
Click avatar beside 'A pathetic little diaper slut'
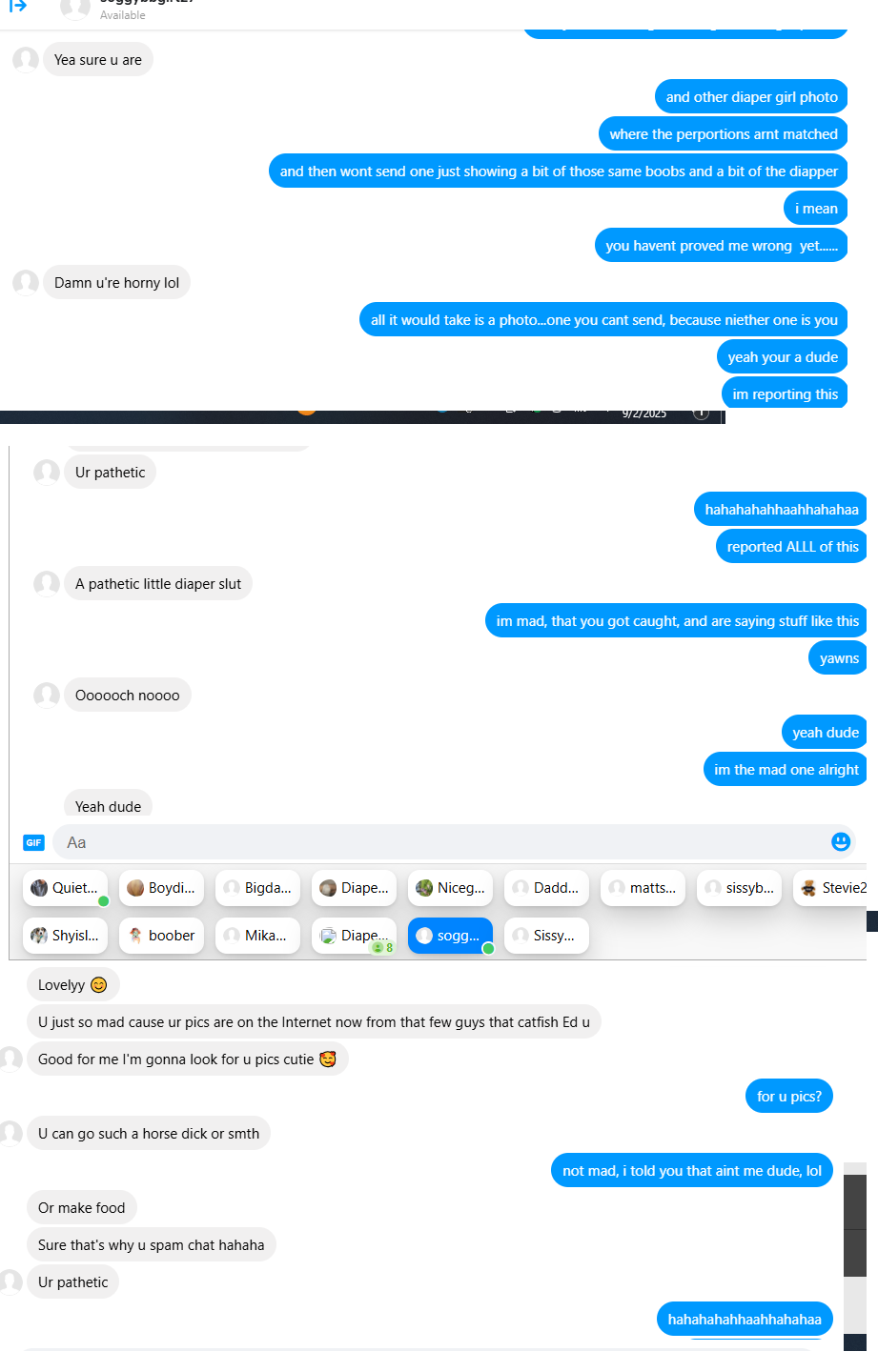[x=47, y=584]
